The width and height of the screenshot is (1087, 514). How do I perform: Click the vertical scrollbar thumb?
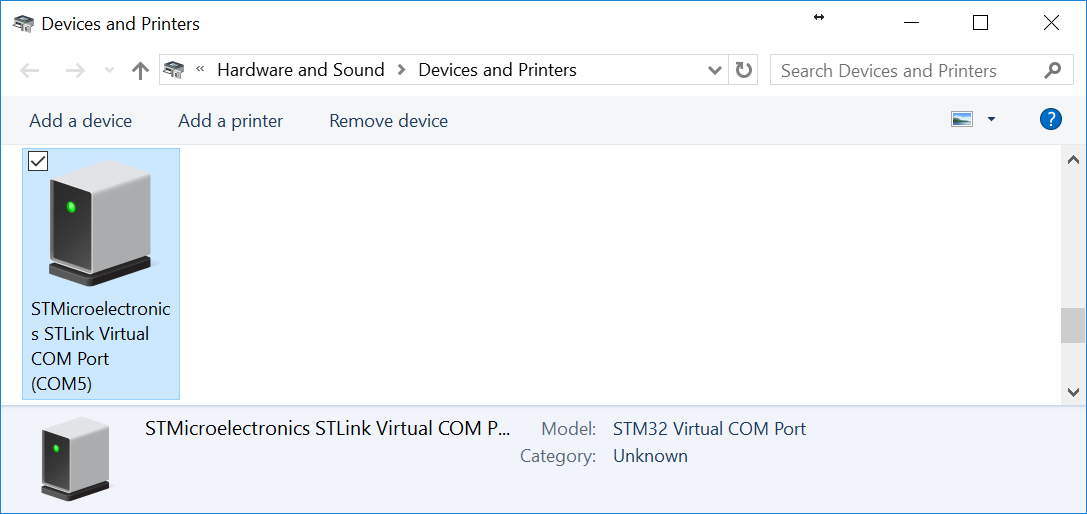pyautogui.click(x=1073, y=325)
